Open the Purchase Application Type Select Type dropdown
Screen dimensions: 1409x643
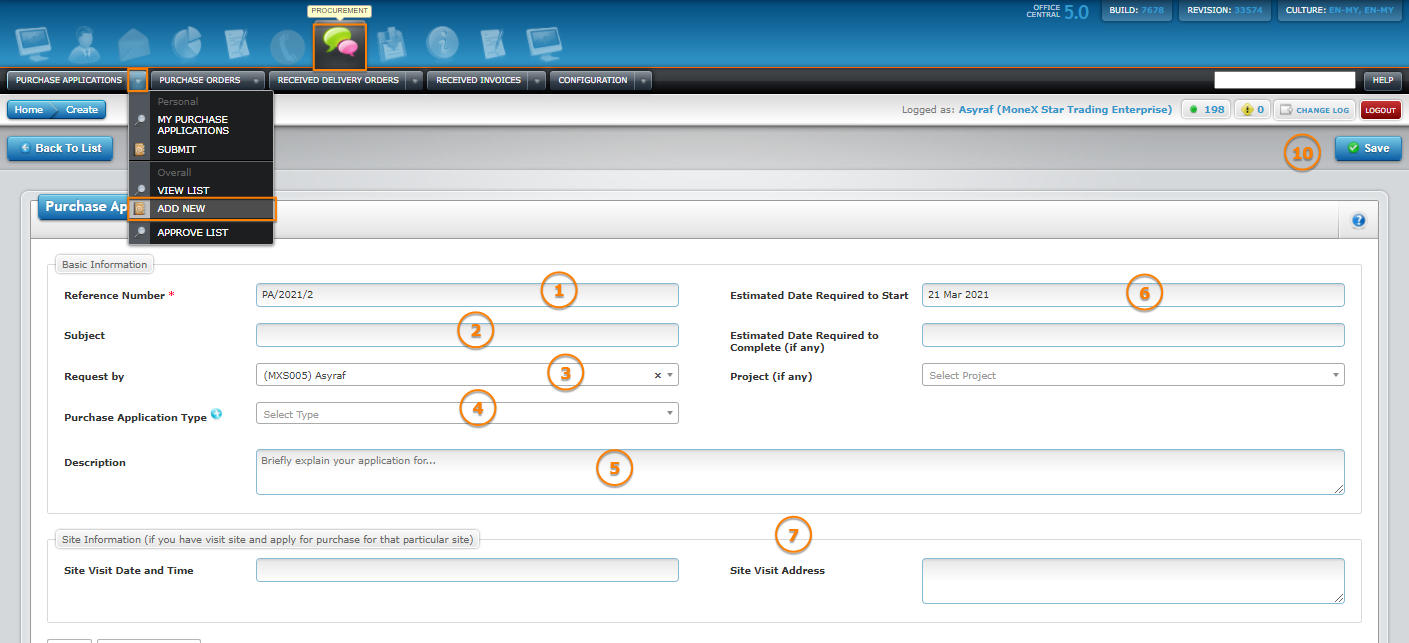[x=467, y=413]
